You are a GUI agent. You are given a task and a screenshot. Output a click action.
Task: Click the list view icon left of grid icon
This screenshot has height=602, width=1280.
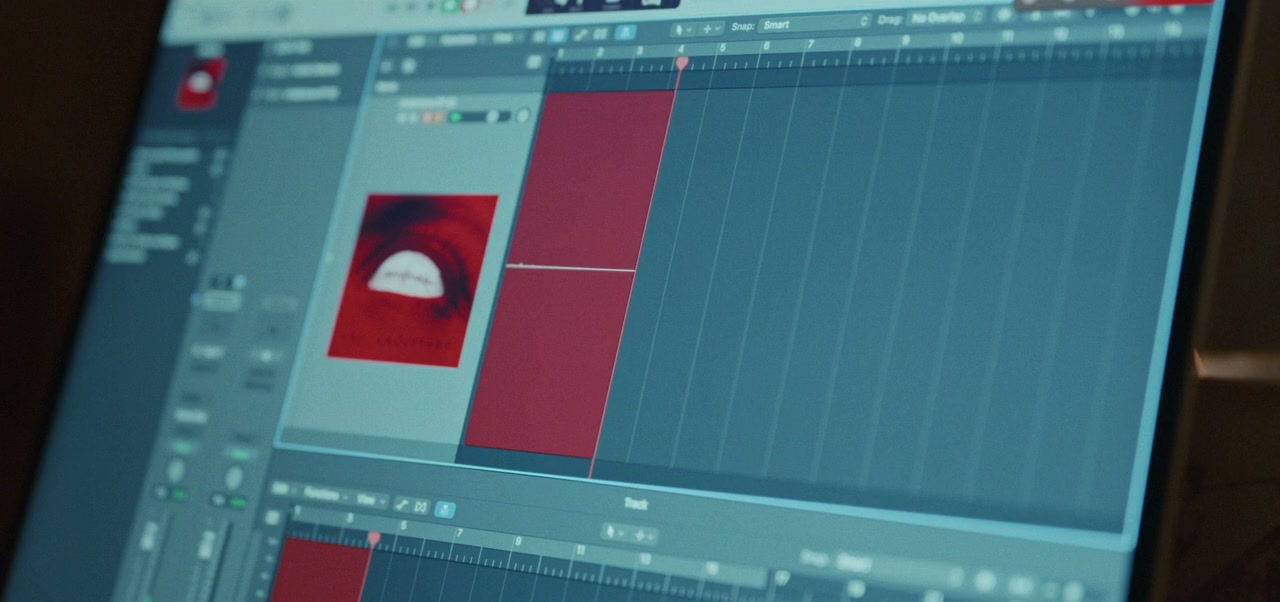[x=538, y=37]
